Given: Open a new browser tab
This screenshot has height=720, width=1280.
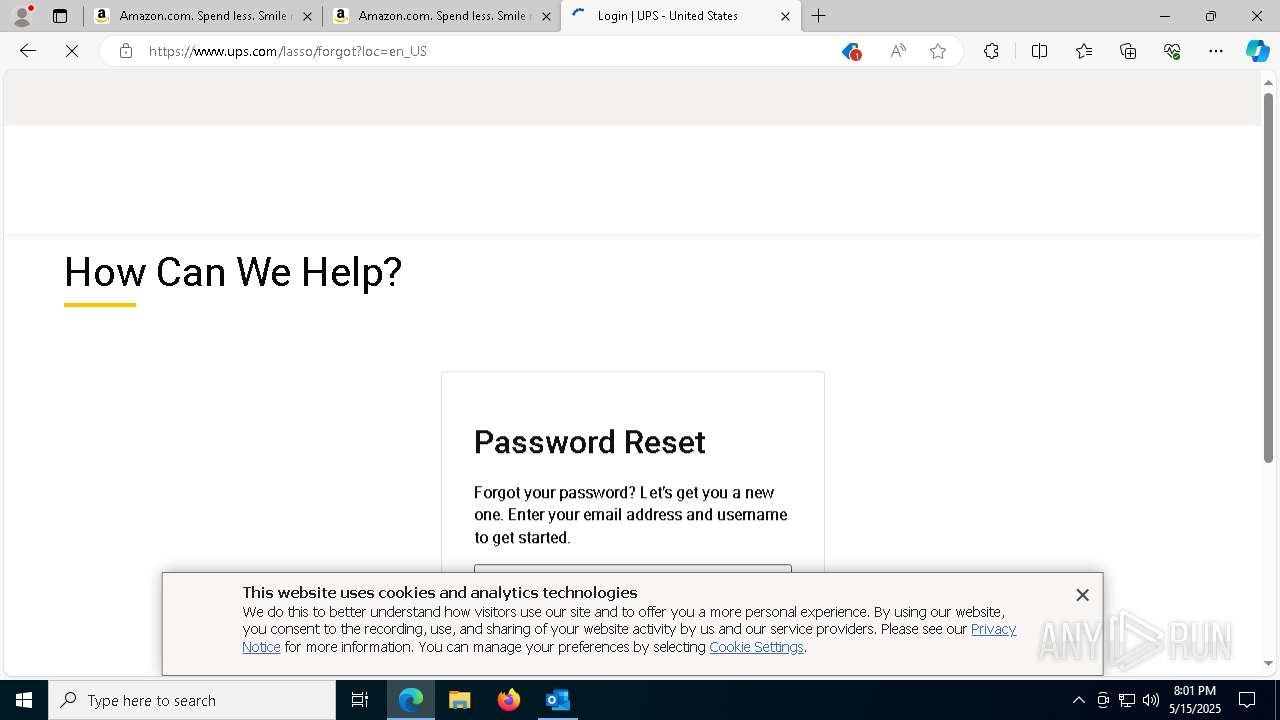Looking at the screenshot, I should coord(819,16).
